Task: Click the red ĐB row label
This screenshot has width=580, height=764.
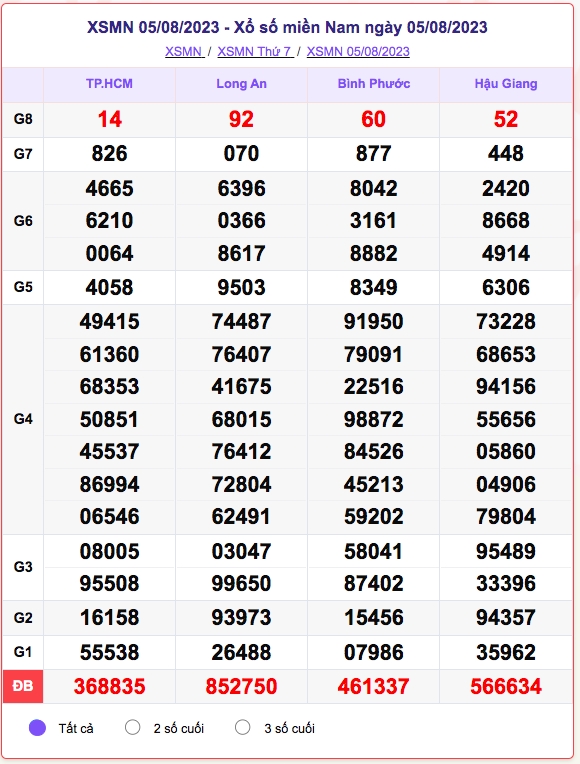Action: [x=23, y=686]
